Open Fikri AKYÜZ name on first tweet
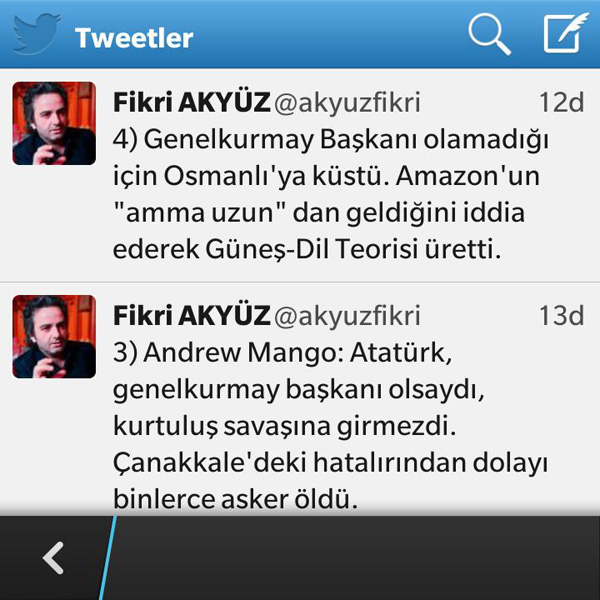The width and height of the screenshot is (600, 600). coord(192,102)
